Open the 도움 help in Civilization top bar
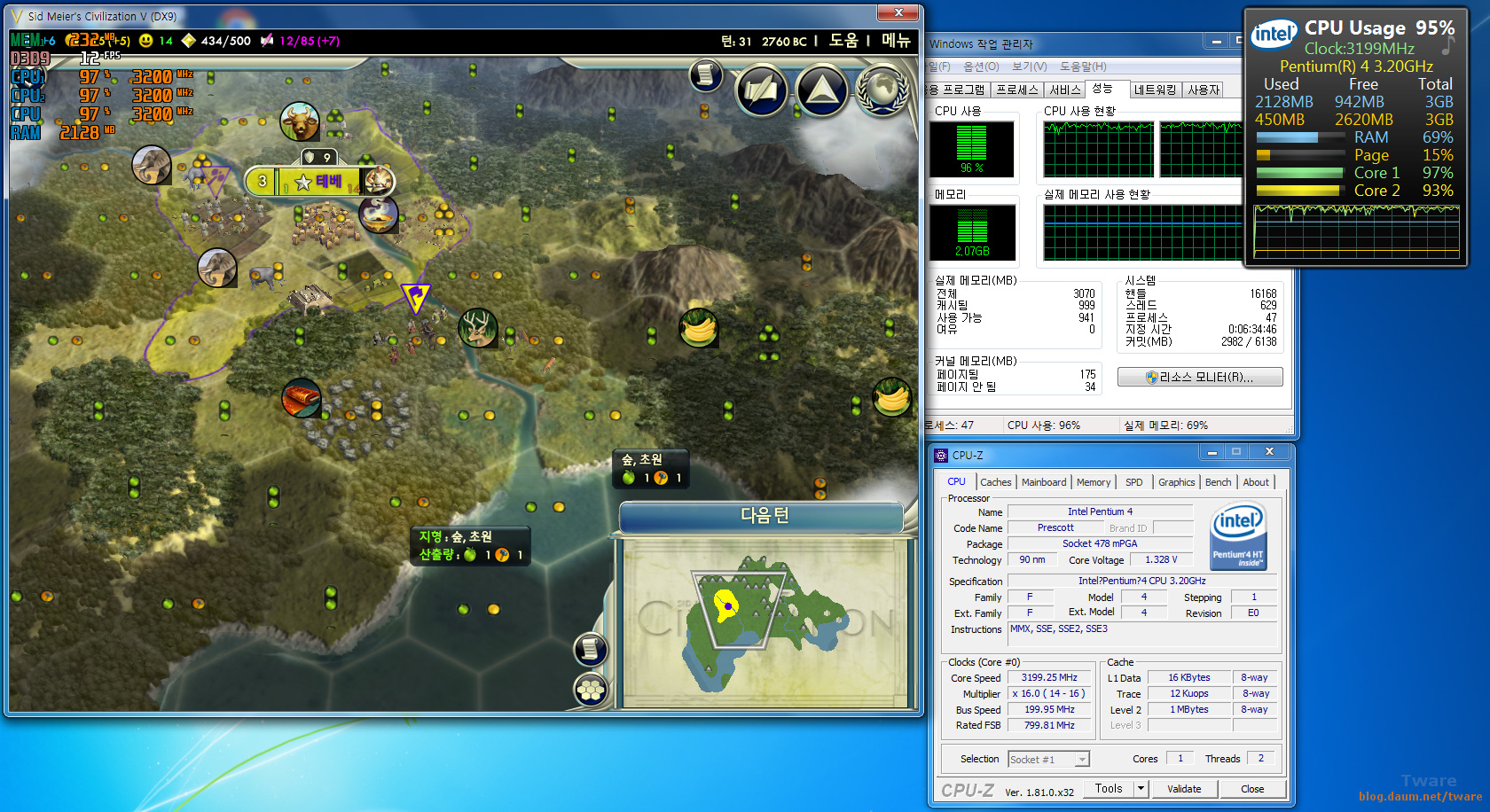Screen dimensions: 1490x812 pos(843,40)
